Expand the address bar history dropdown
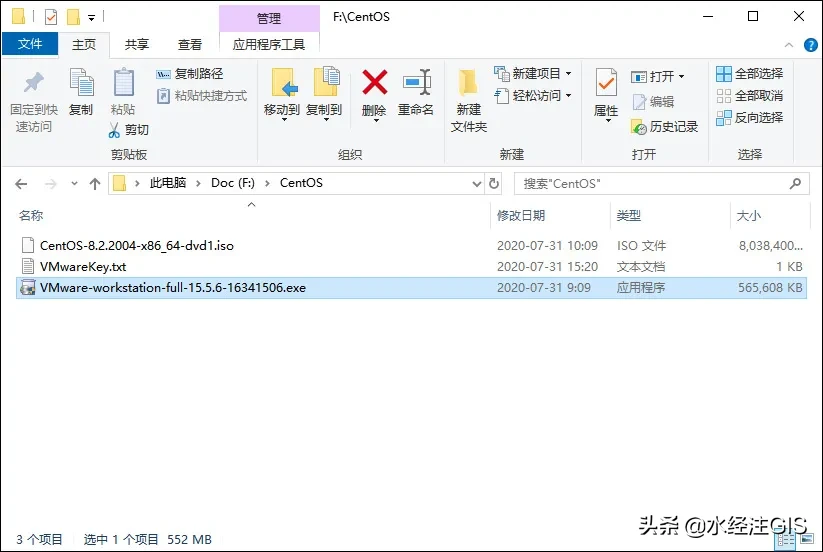The height and width of the screenshot is (552, 823). pos(477,184)
